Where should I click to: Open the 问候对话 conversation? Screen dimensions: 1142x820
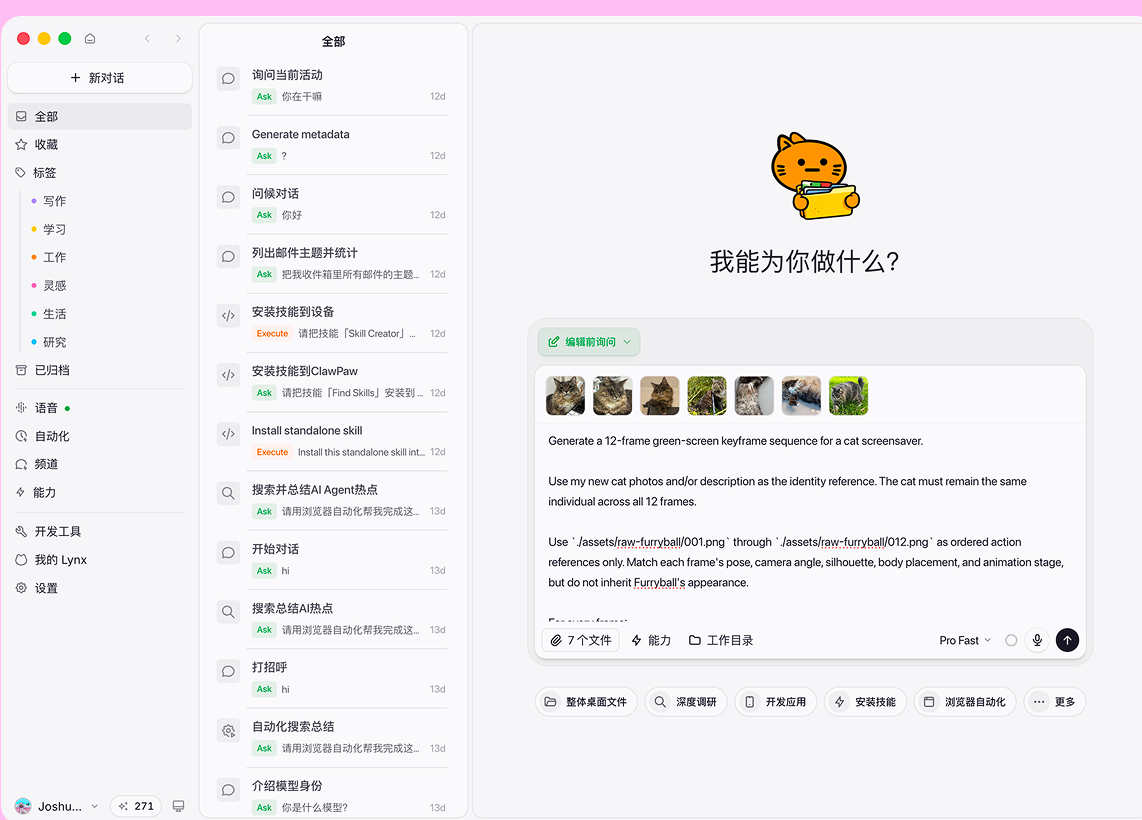click(x=334, y=204)
